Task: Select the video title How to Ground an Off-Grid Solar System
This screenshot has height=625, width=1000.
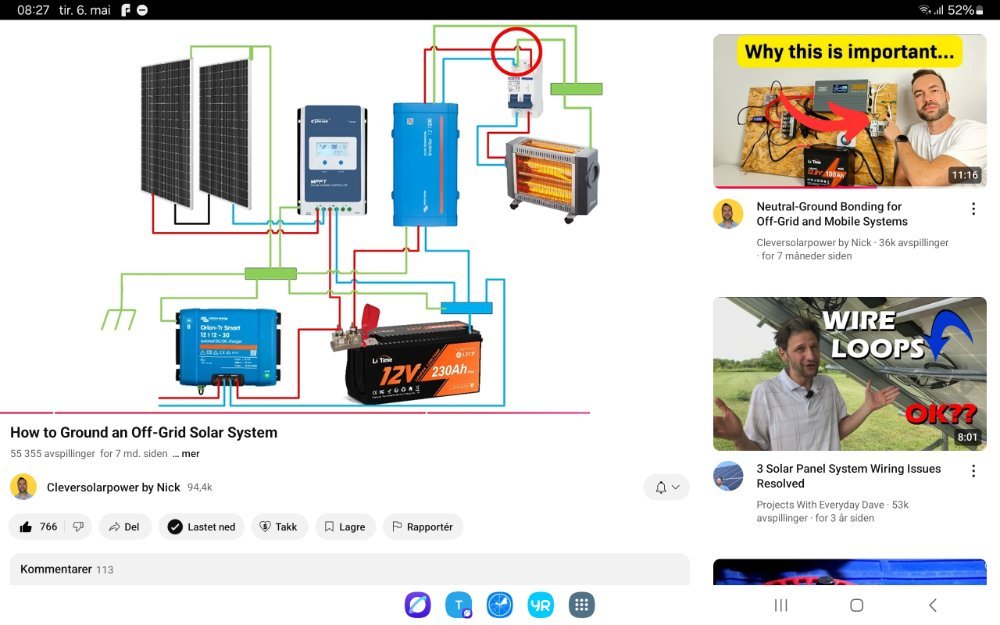Action: point(144,432)
